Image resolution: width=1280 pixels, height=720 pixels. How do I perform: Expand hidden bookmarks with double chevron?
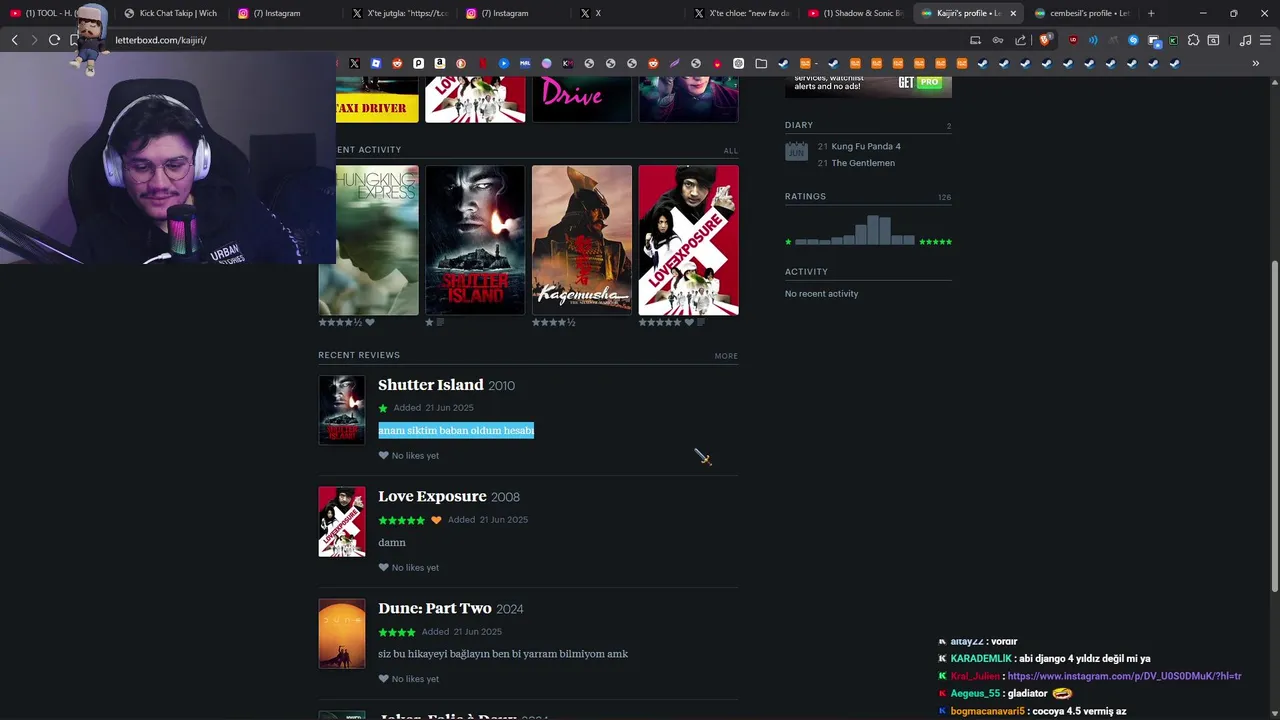point(1255,63)
